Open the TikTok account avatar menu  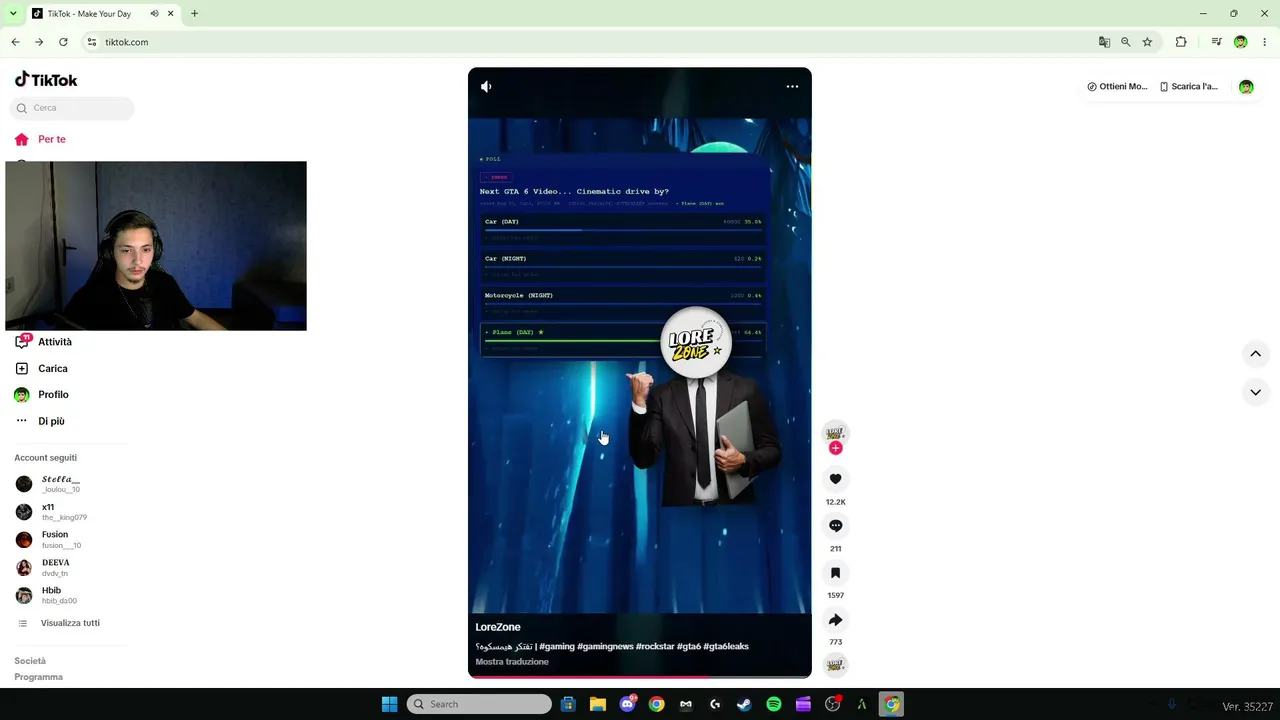click(1246, 87)
